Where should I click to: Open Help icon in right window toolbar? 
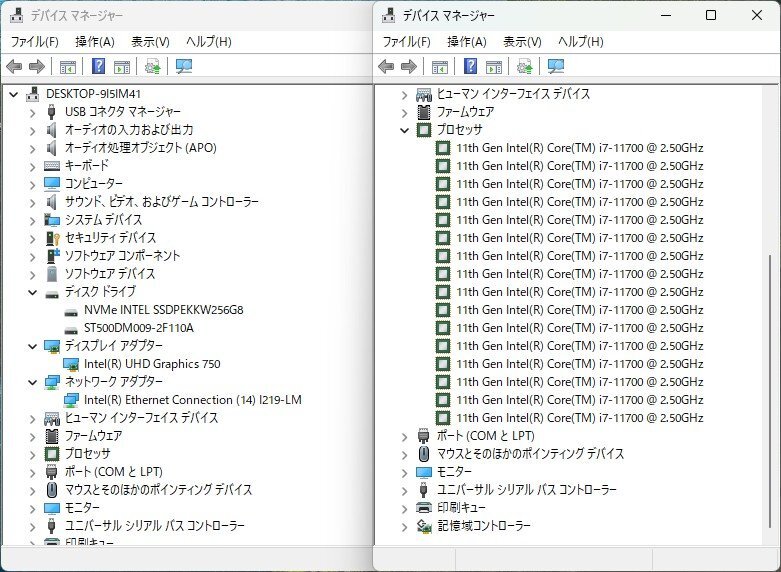coord(471,66)
